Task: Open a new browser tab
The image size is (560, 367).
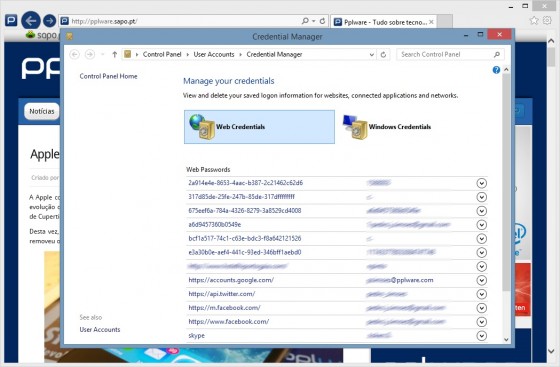Action: 445,22
